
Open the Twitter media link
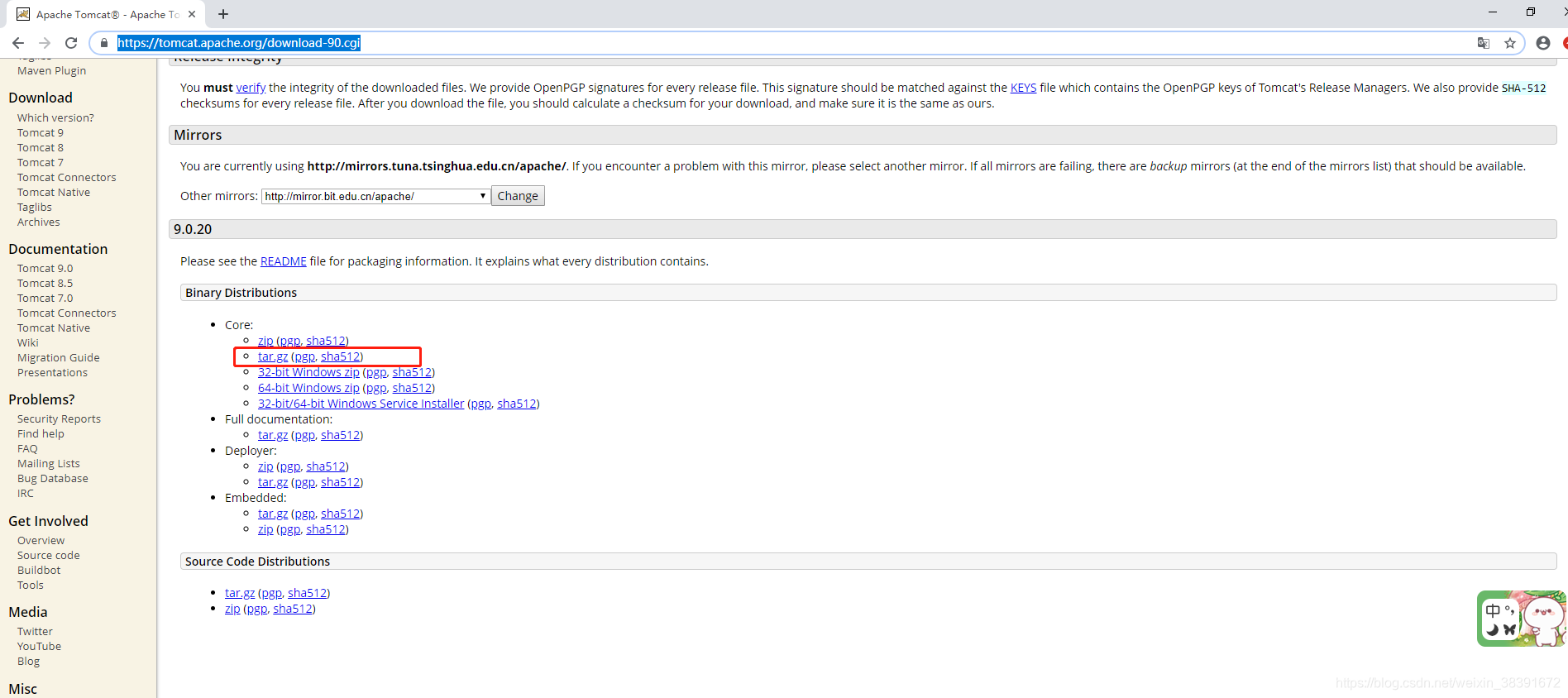[35, 632]
